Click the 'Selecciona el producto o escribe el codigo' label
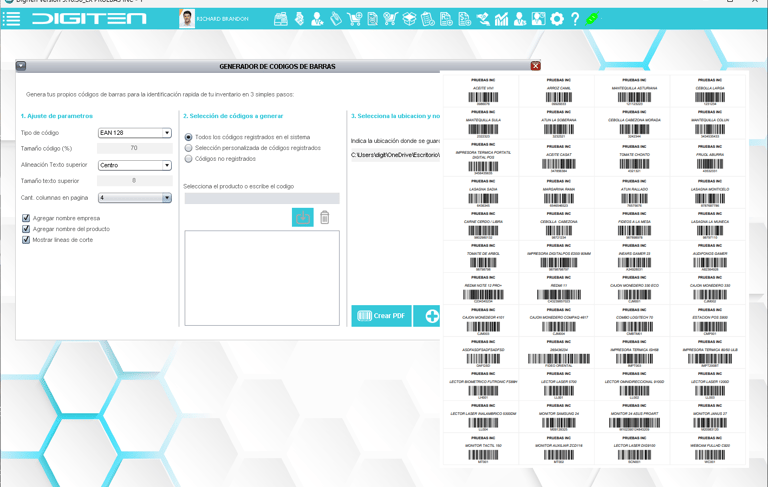Image resolution: width=768 pixels, height=487 pixels. tap(239, 186)
